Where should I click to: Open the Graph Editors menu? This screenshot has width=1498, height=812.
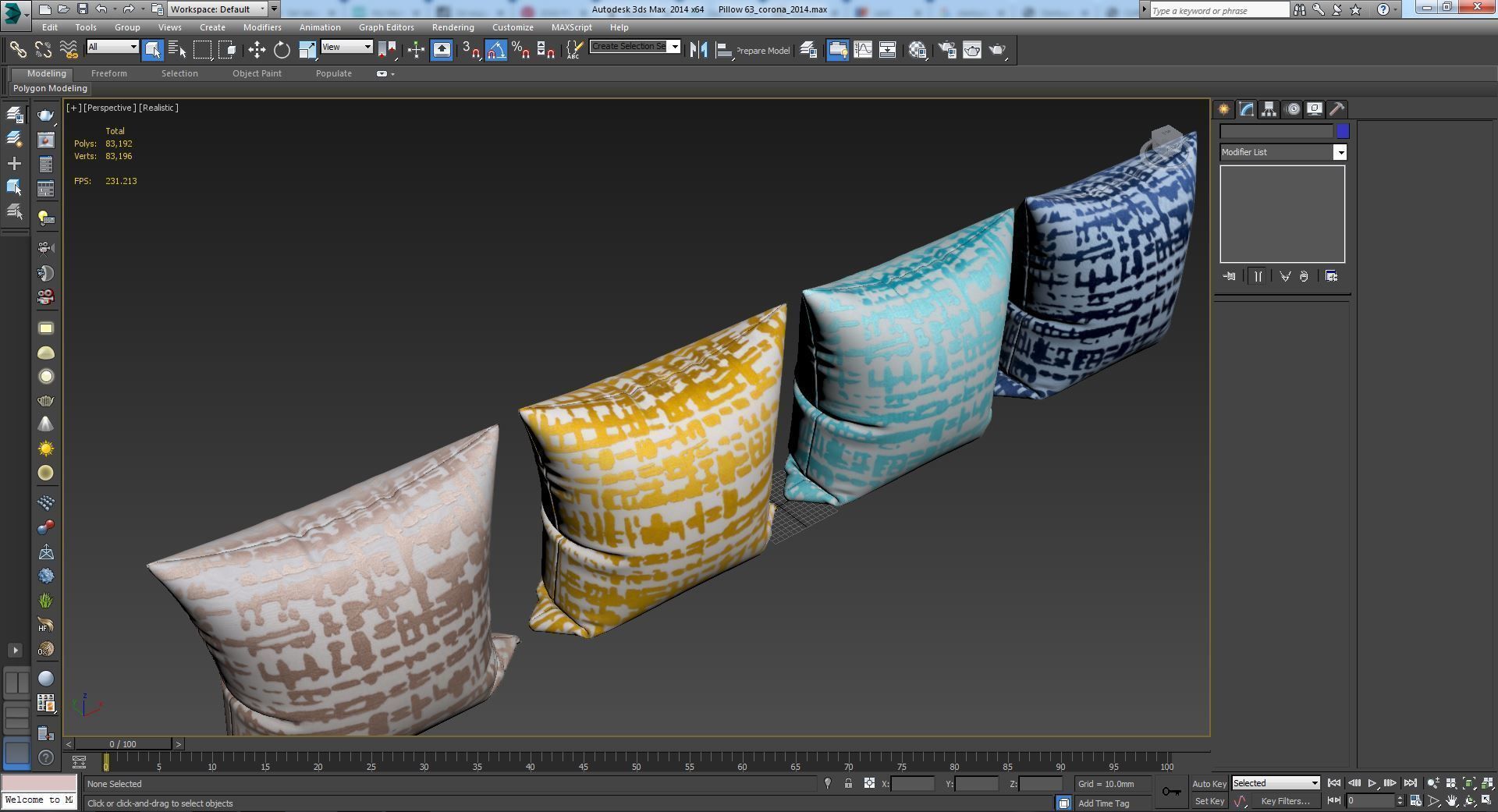point(386,27)
